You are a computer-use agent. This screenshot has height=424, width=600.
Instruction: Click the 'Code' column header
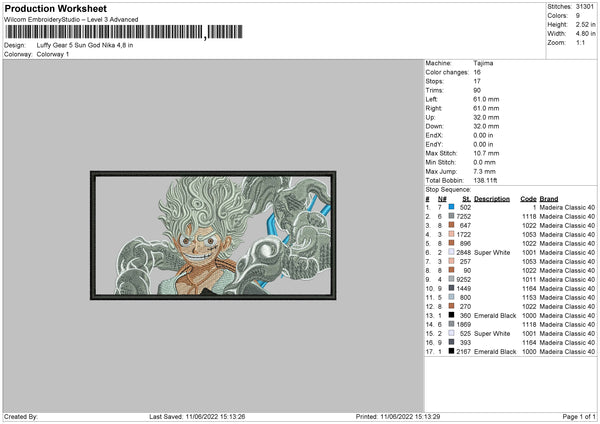point(528,199)
